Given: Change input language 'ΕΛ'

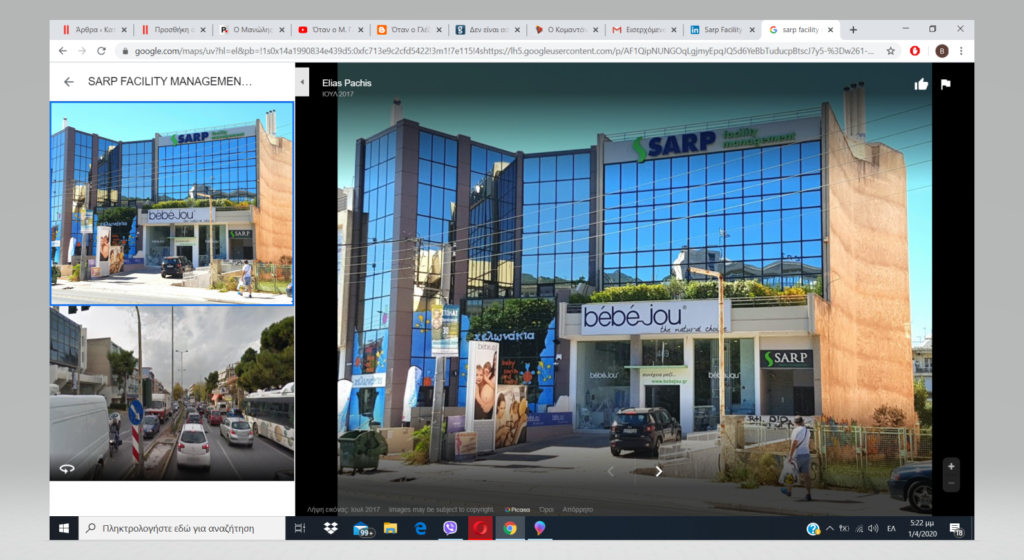Looking at the screenshot, I should tap(891, 529).
